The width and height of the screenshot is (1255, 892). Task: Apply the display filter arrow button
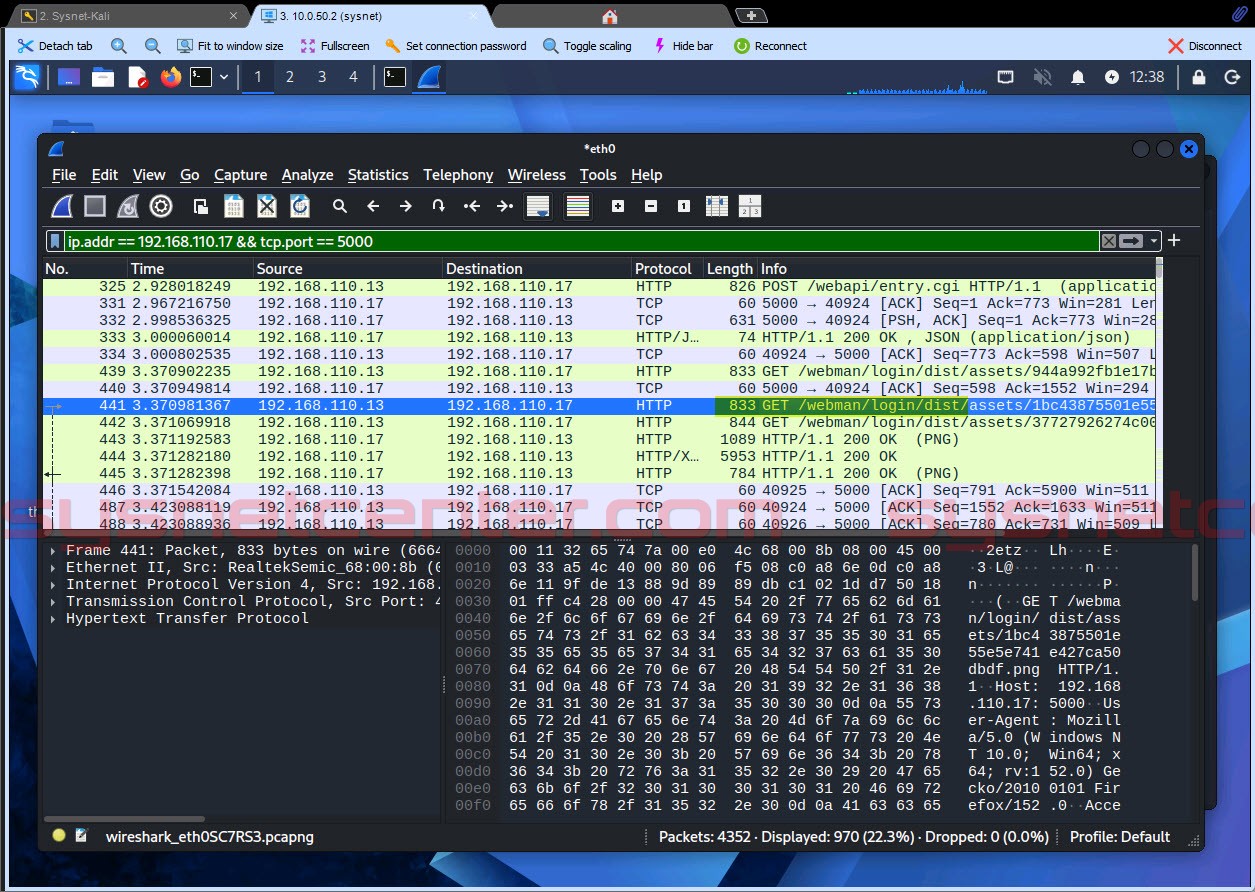point(1131,241)
